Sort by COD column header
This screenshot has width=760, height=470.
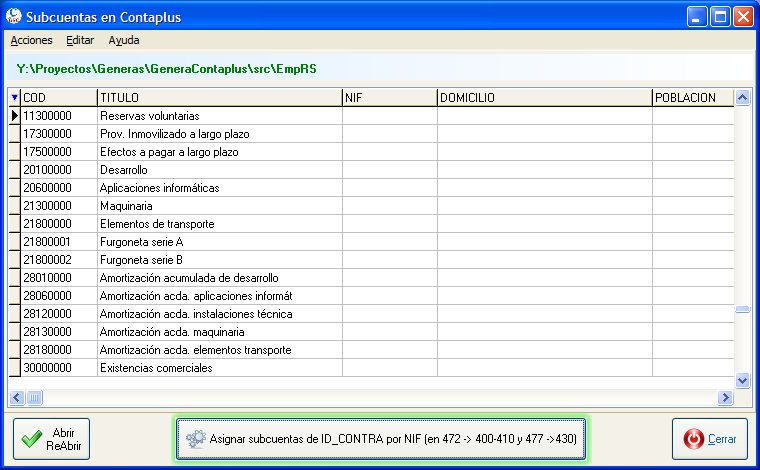59,97
